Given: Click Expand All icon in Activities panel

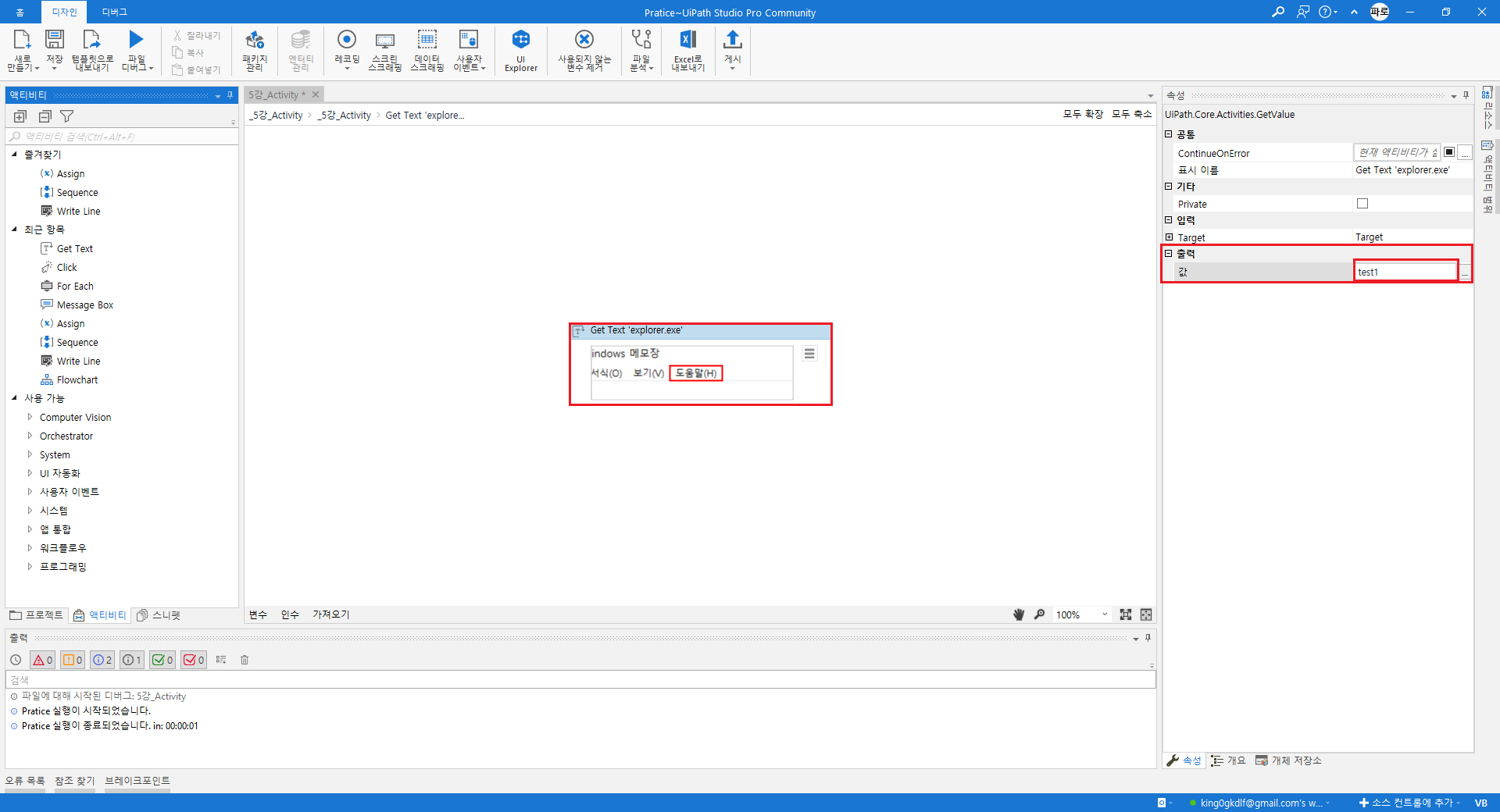Looking at the screenshot, I should [x=20, y=116].
